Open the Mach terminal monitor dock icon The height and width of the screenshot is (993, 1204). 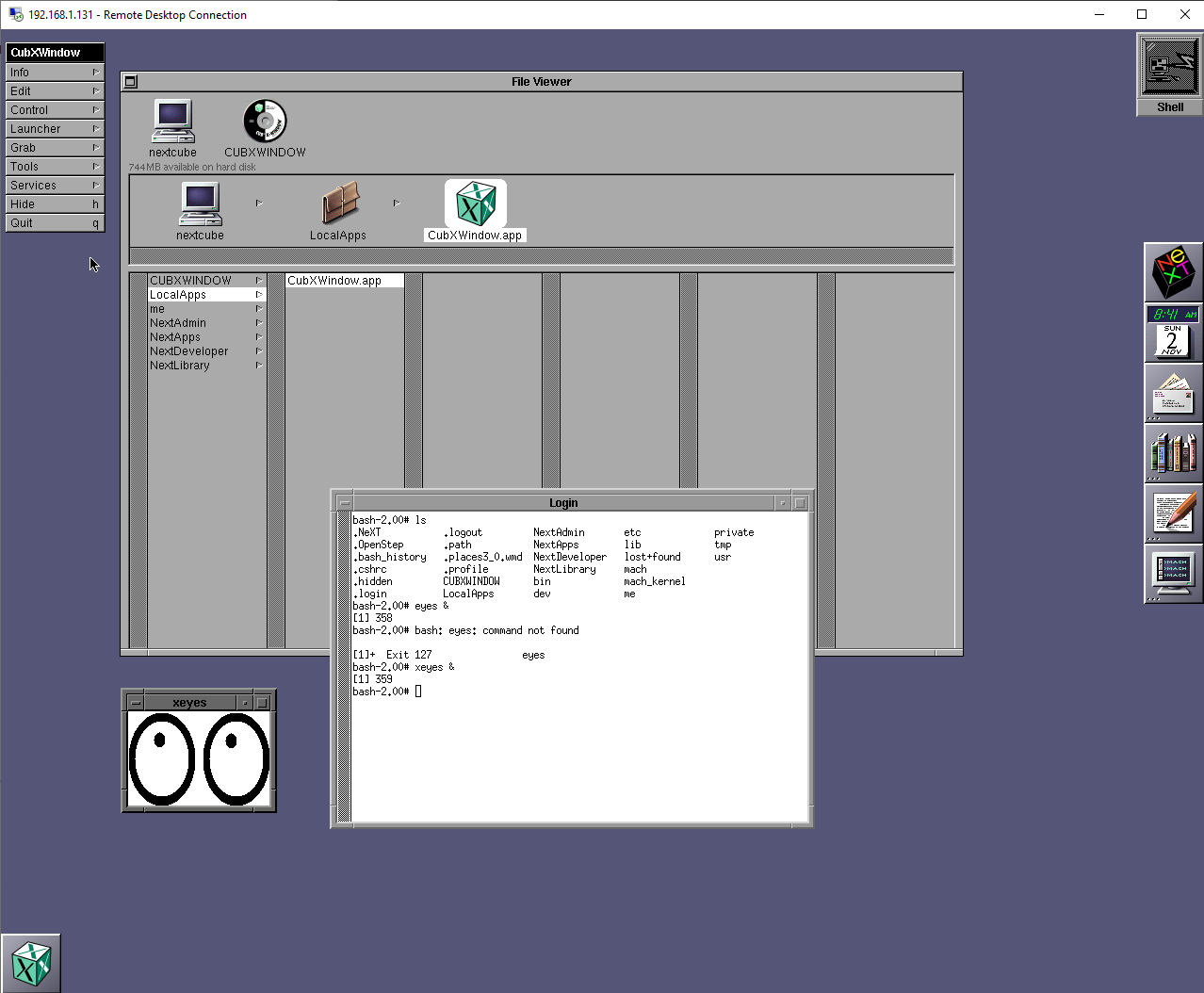[1173, 573]
